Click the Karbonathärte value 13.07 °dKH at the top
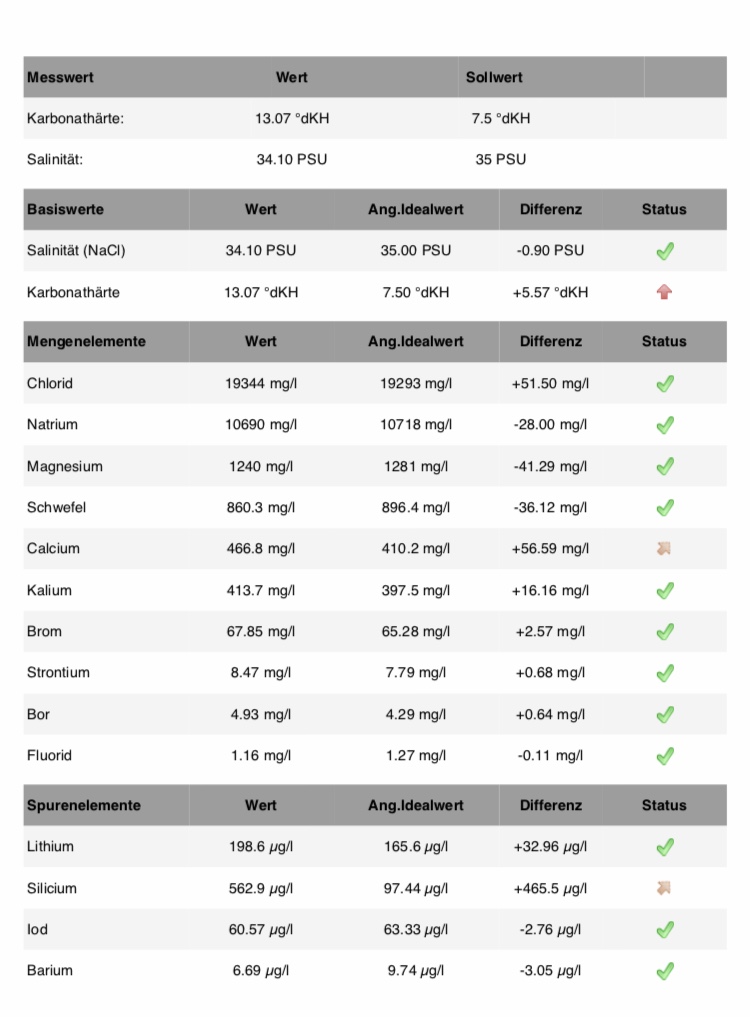 [292, 119]
